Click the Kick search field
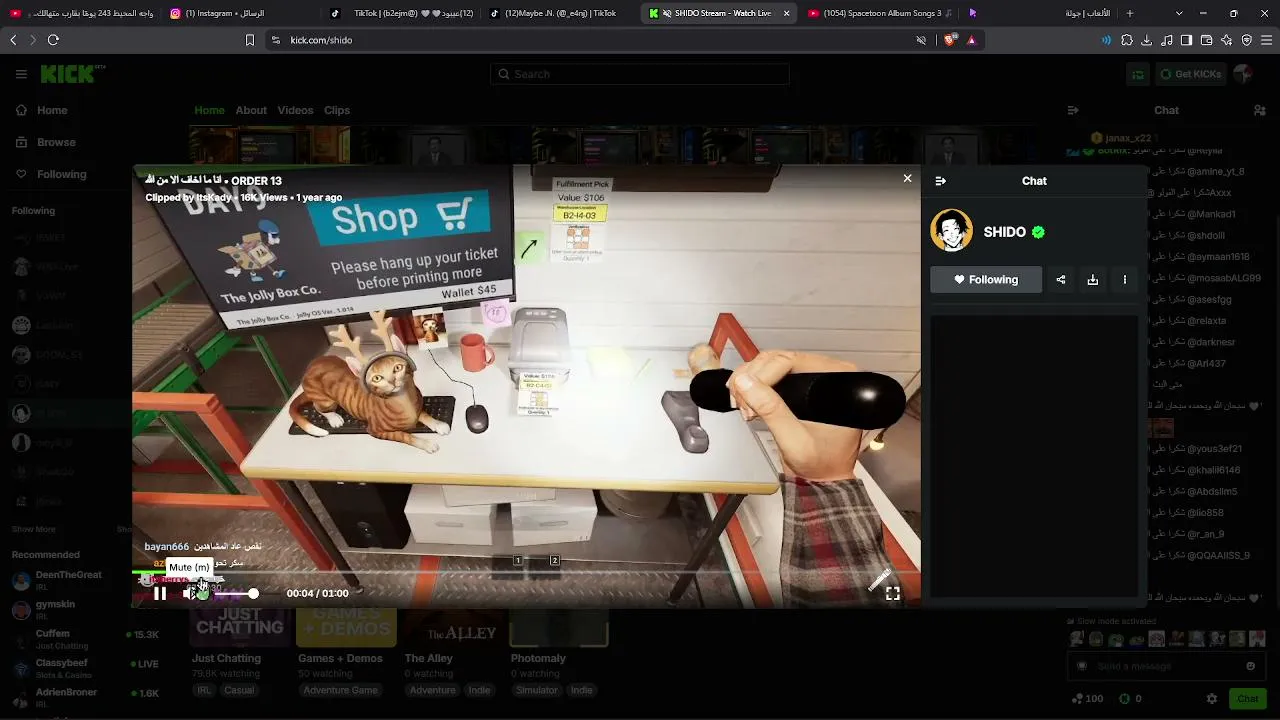The height and width of the screenshot is (720, 1280). coord(640,74)
